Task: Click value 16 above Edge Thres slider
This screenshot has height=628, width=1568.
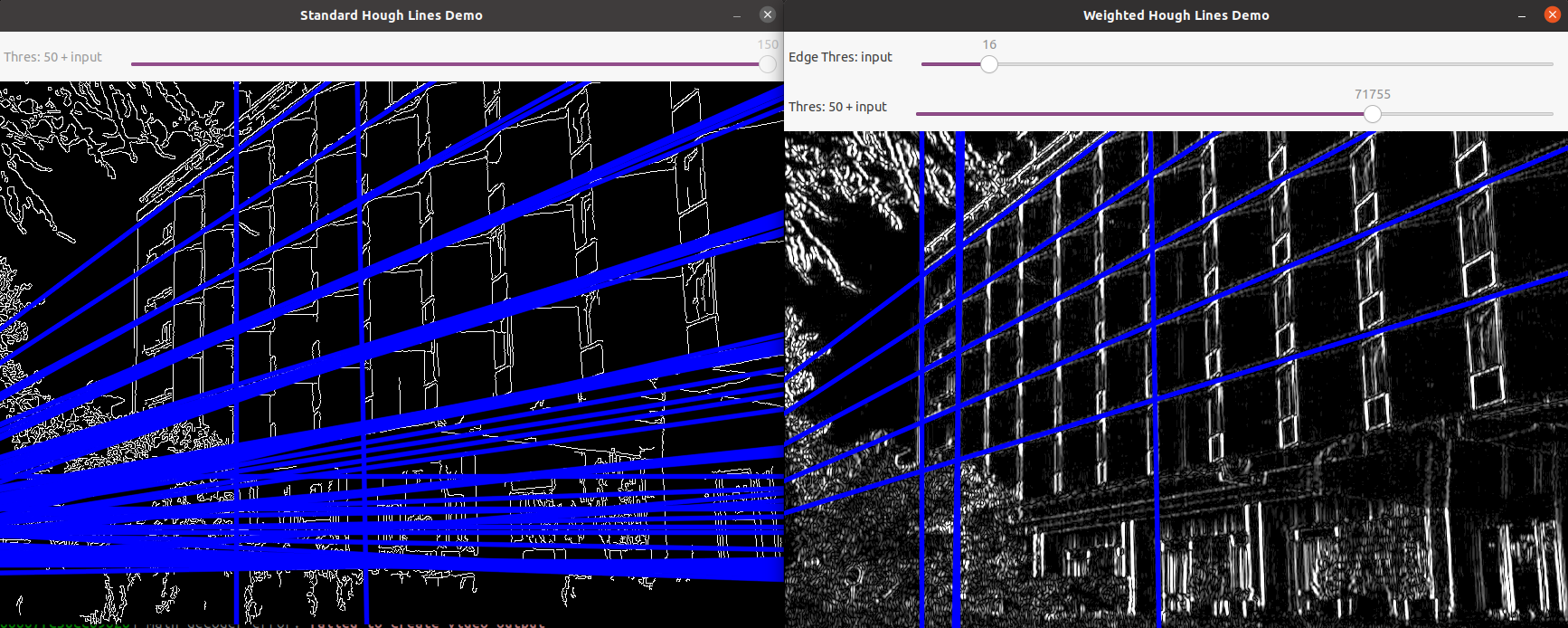Action: pyautogui.click(x=989, y=44)
